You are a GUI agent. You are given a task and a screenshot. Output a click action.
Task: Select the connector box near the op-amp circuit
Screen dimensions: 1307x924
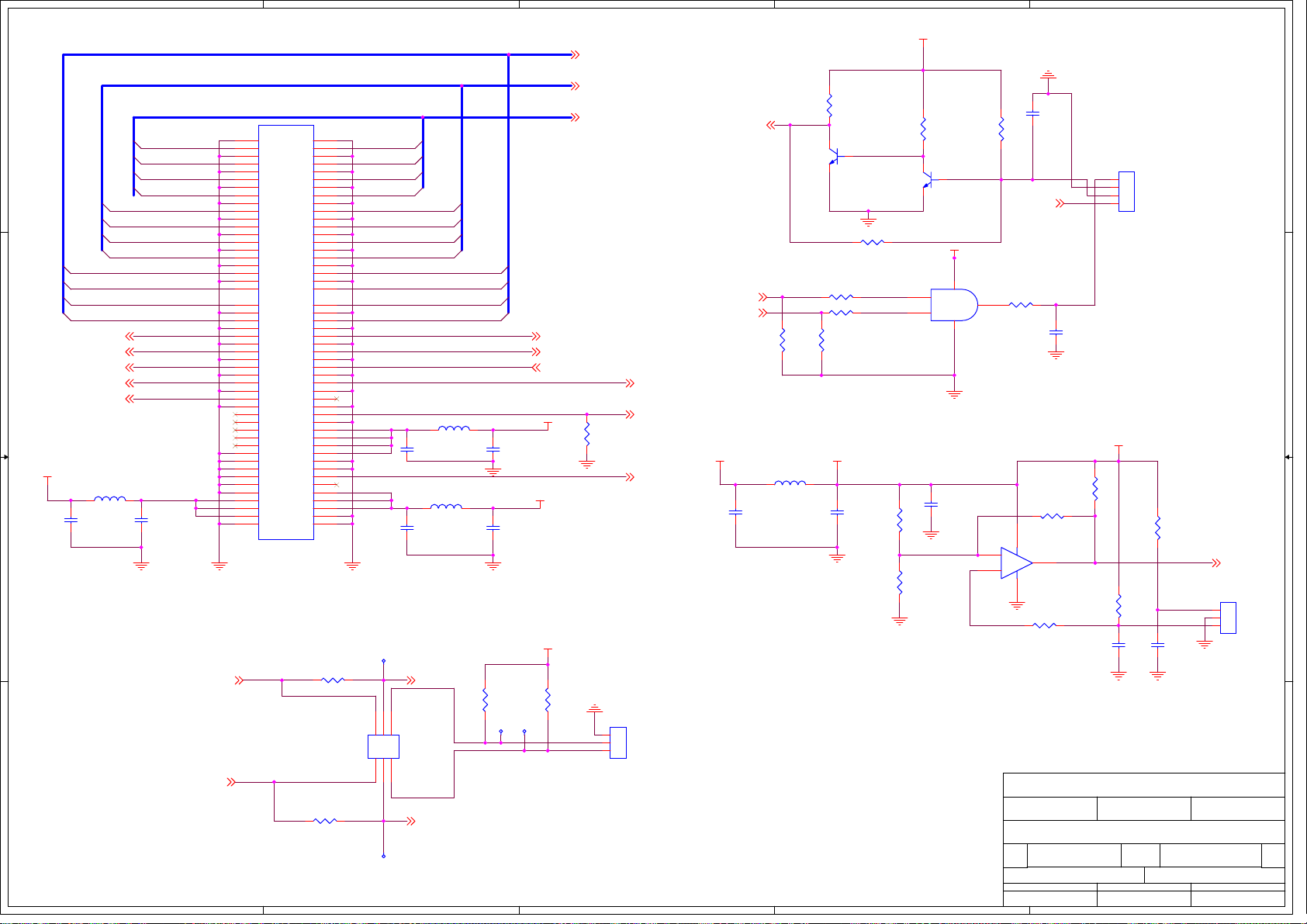(1228, 618)
